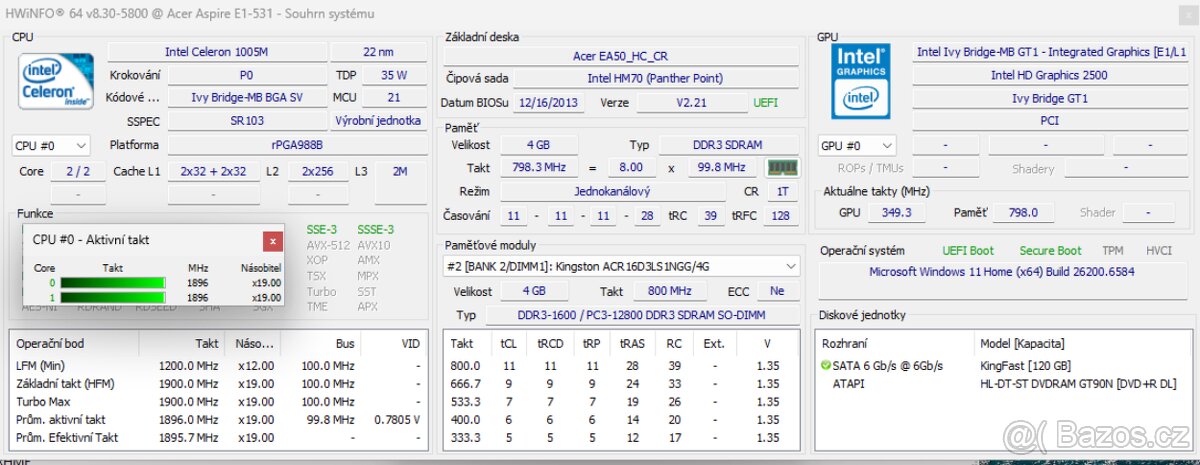Screen dimensions: 1200x465
Task: Click the green UEFI label
Action: 764,103
